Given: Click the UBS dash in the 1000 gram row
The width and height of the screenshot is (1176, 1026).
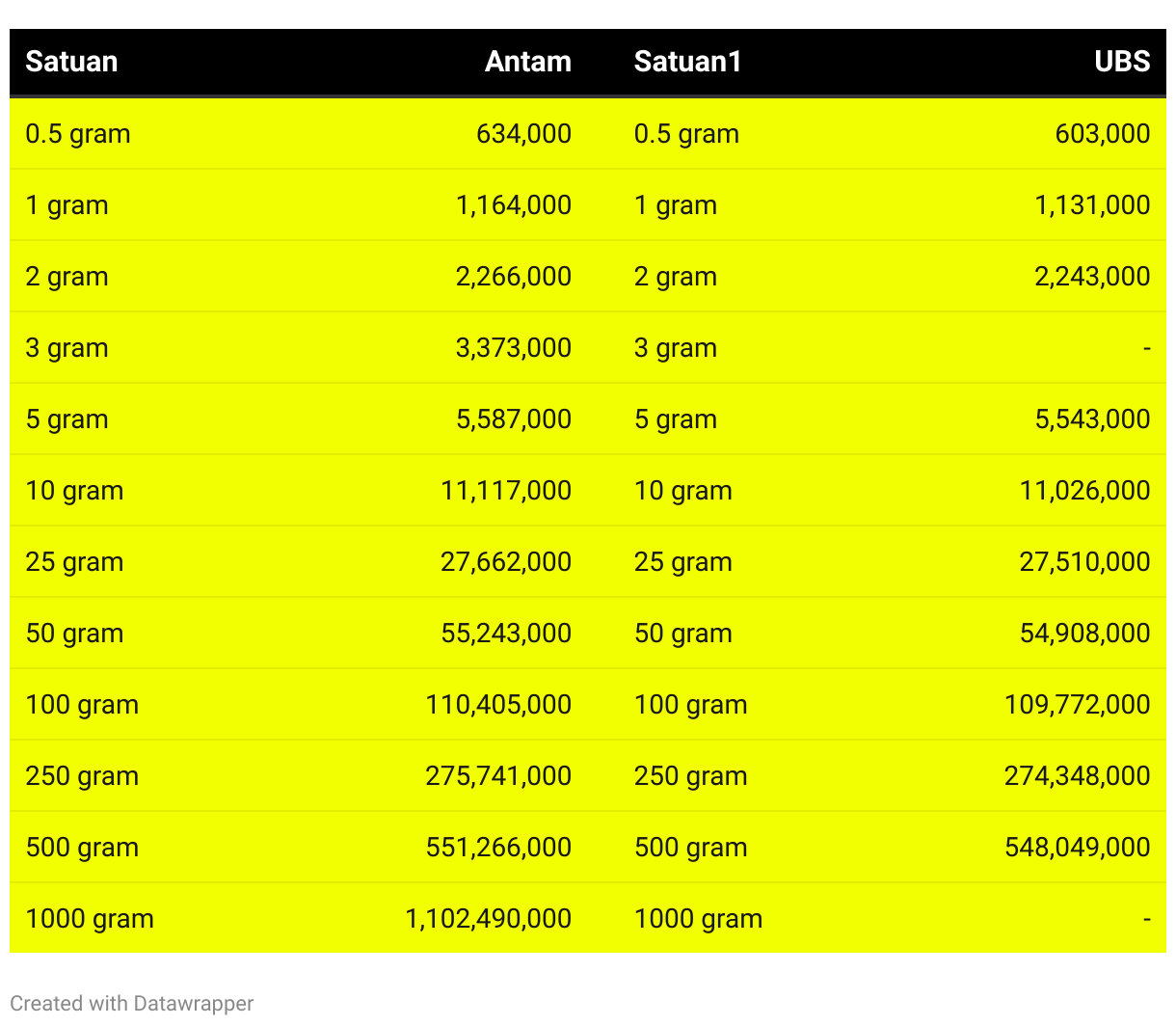Looking at the screenshot, I should click(x=1146, y=919).
